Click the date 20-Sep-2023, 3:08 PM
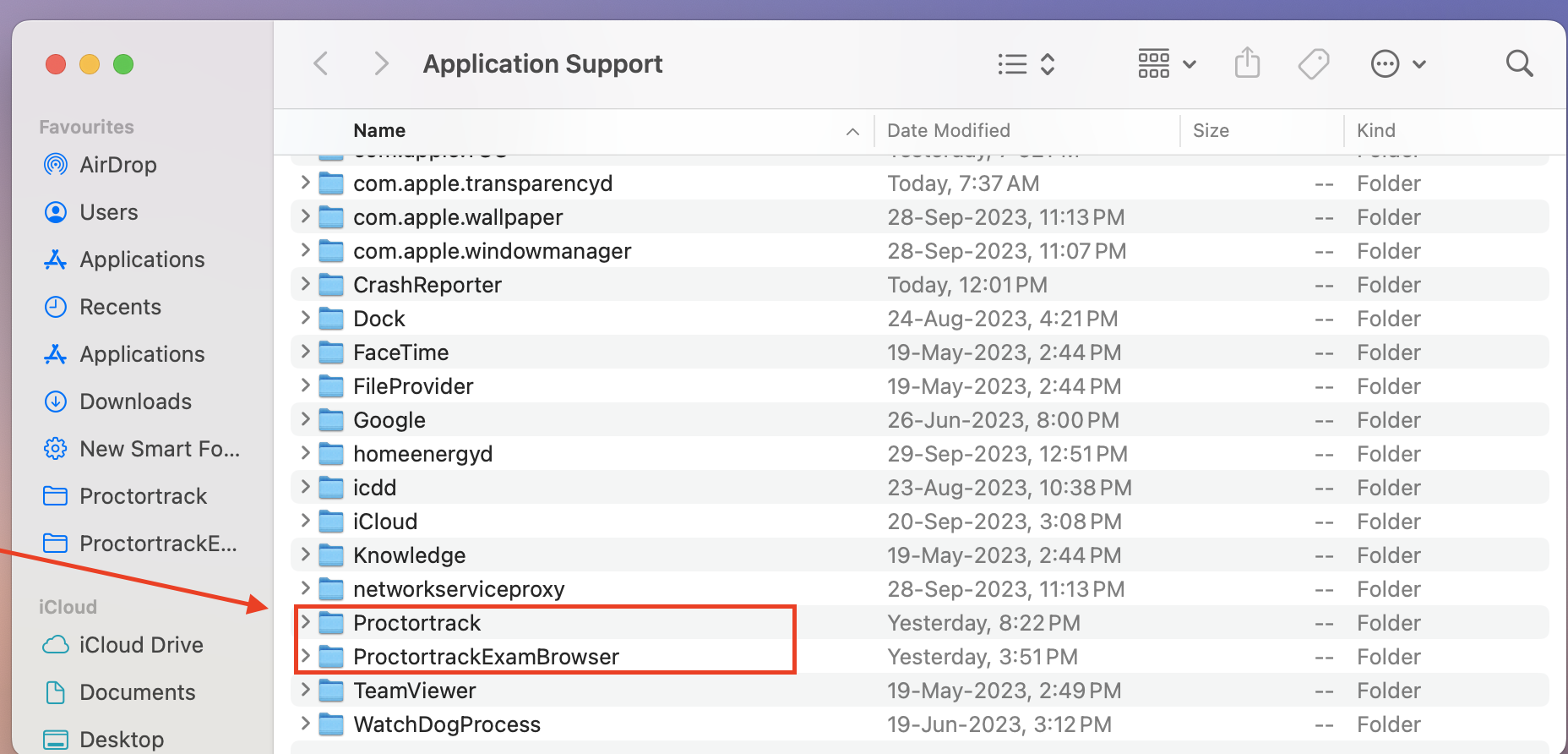The image size is (1568, 754). click(1004, 522)
